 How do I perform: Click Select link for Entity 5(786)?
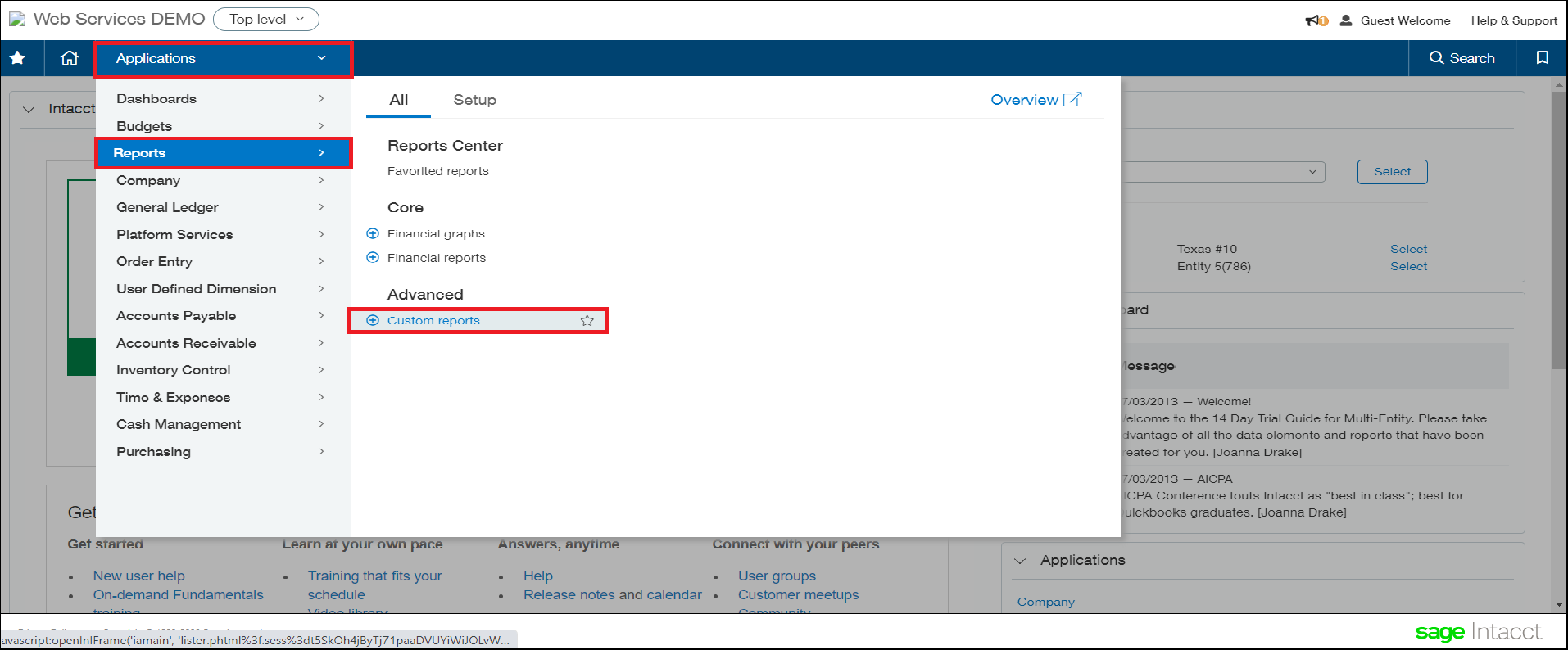coord(1408,266)
